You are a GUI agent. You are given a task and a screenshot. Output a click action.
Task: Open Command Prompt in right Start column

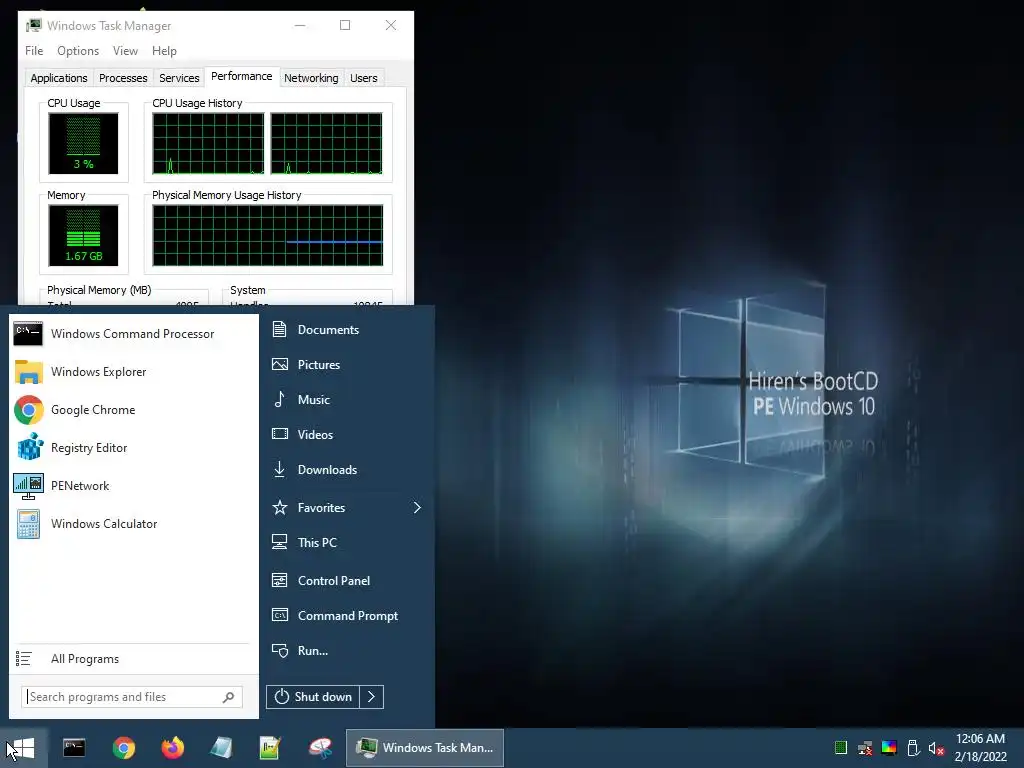347,616
